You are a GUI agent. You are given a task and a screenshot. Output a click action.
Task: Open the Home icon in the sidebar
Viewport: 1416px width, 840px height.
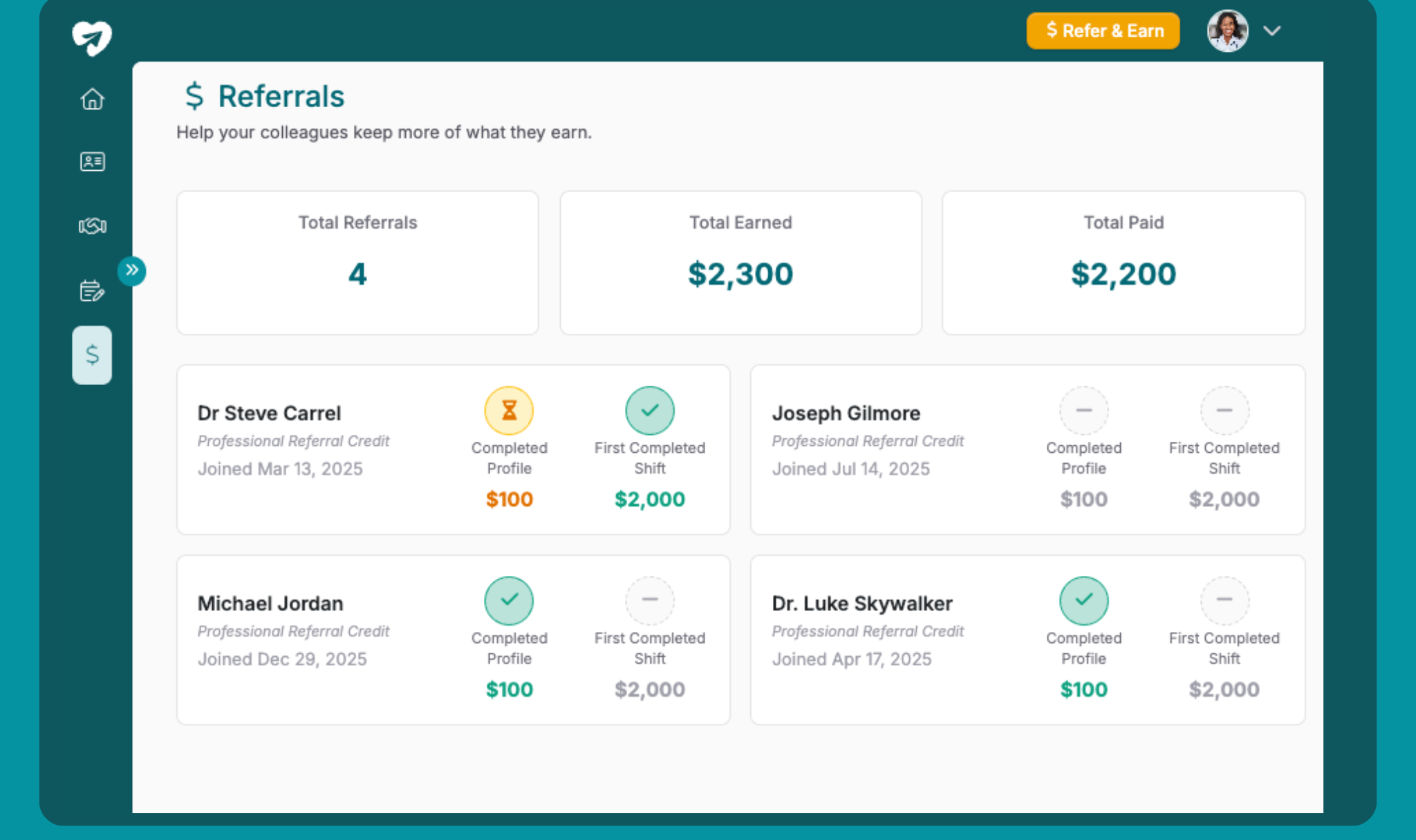pyautogui.click(x=92, y=99)
